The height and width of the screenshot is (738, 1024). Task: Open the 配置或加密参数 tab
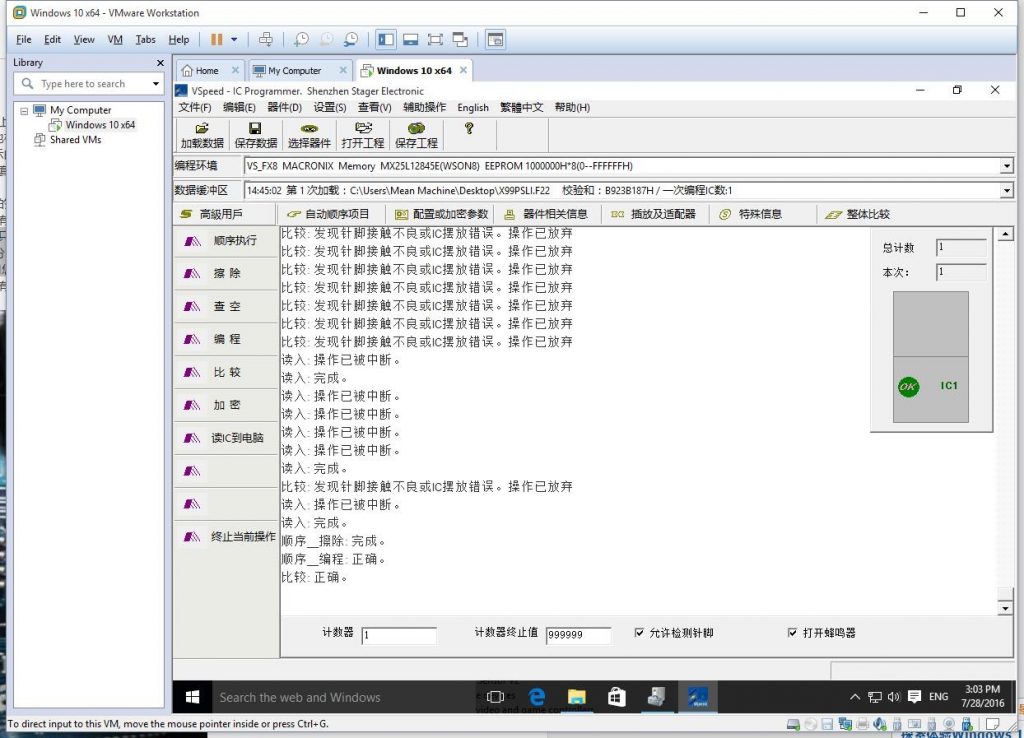(x=441, y=214)
